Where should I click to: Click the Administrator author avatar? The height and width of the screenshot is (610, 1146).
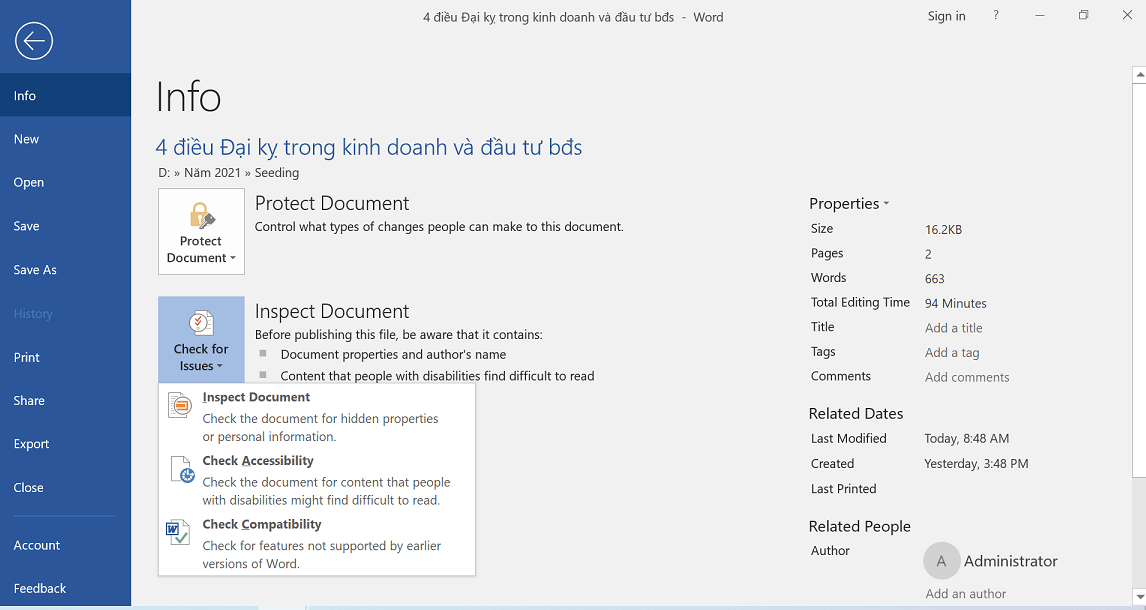[941, 560]
